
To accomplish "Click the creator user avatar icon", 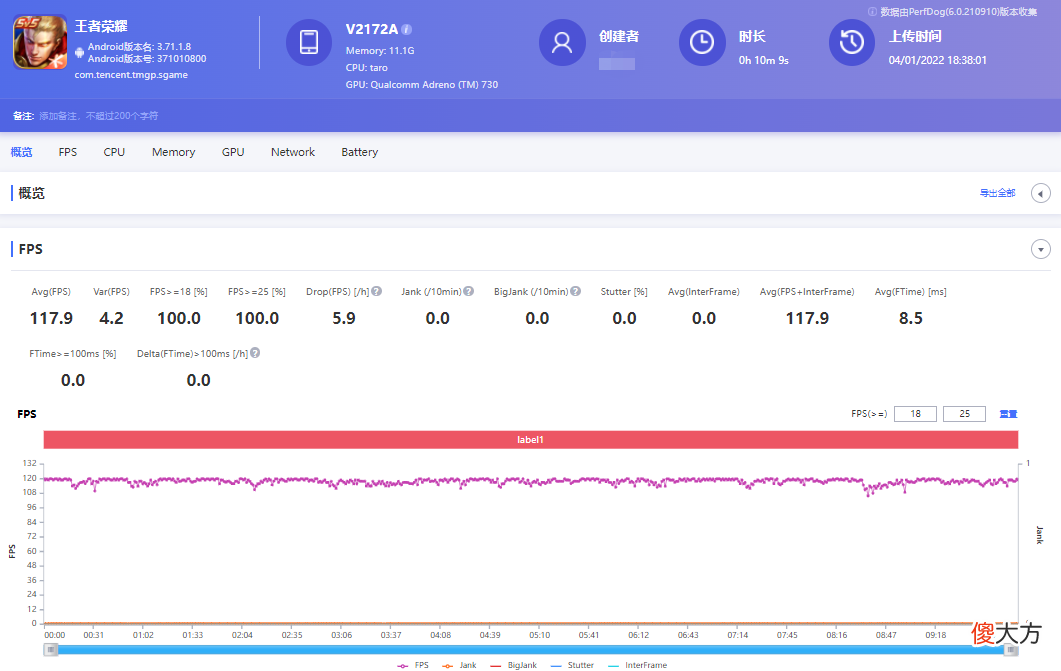I will (x=562, y=42).
